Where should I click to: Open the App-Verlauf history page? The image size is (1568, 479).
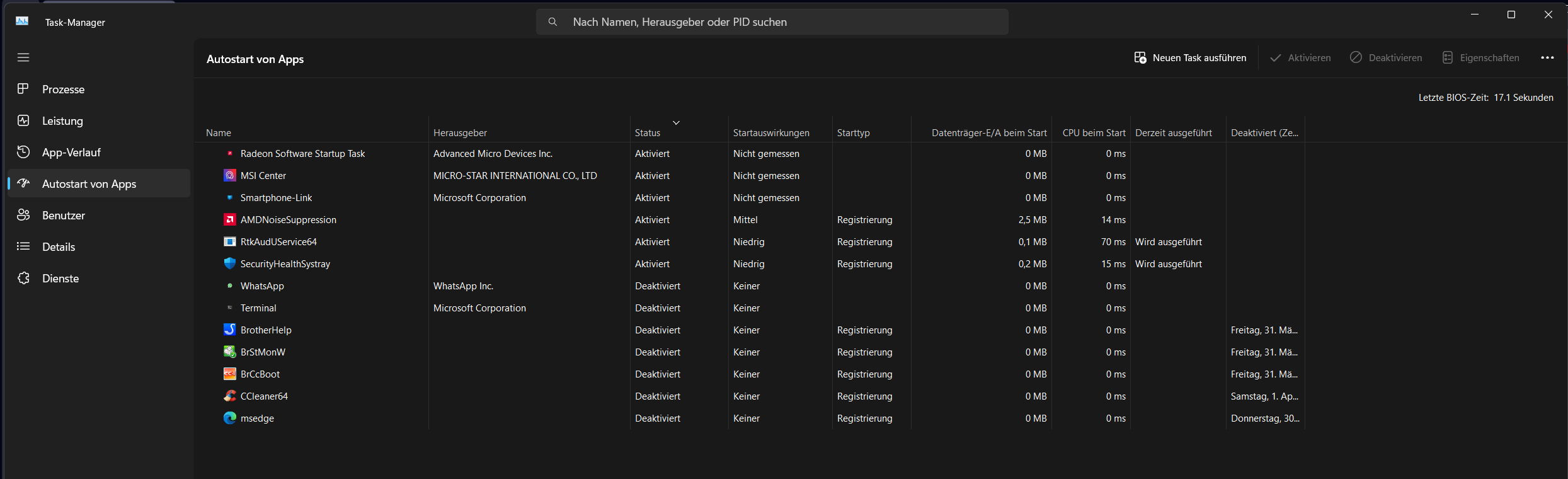pos(71,153)
